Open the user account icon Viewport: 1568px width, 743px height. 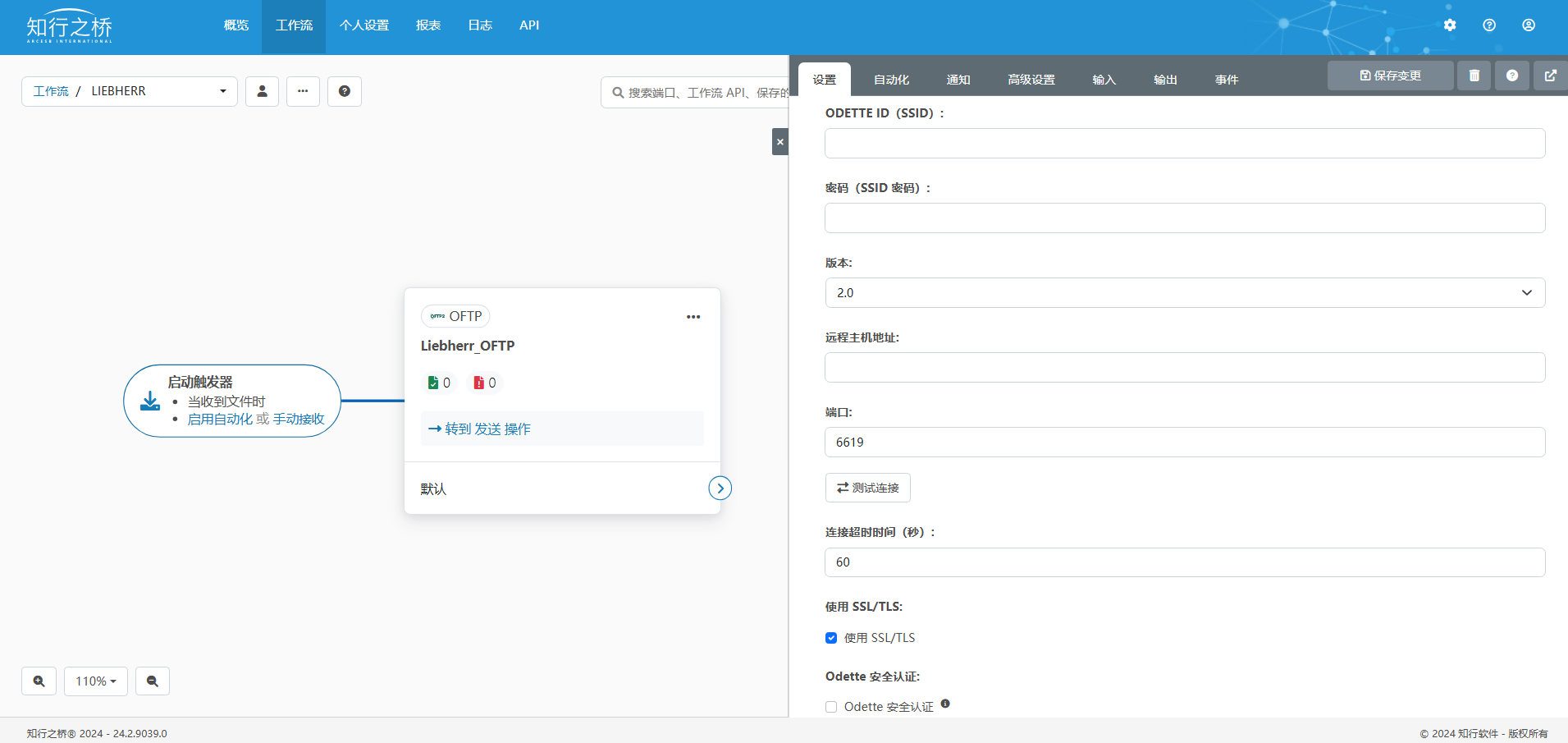1529,25
